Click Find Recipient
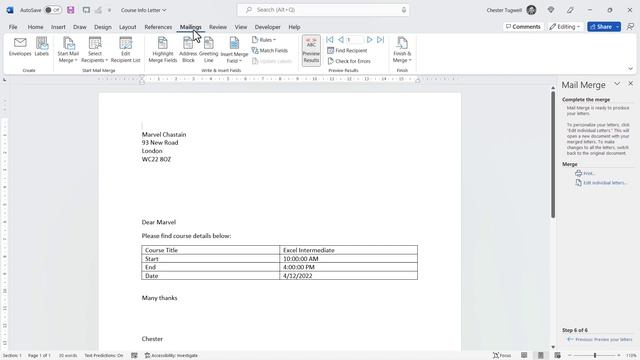This screenshot has width=640, height=360. click(347, 51)
